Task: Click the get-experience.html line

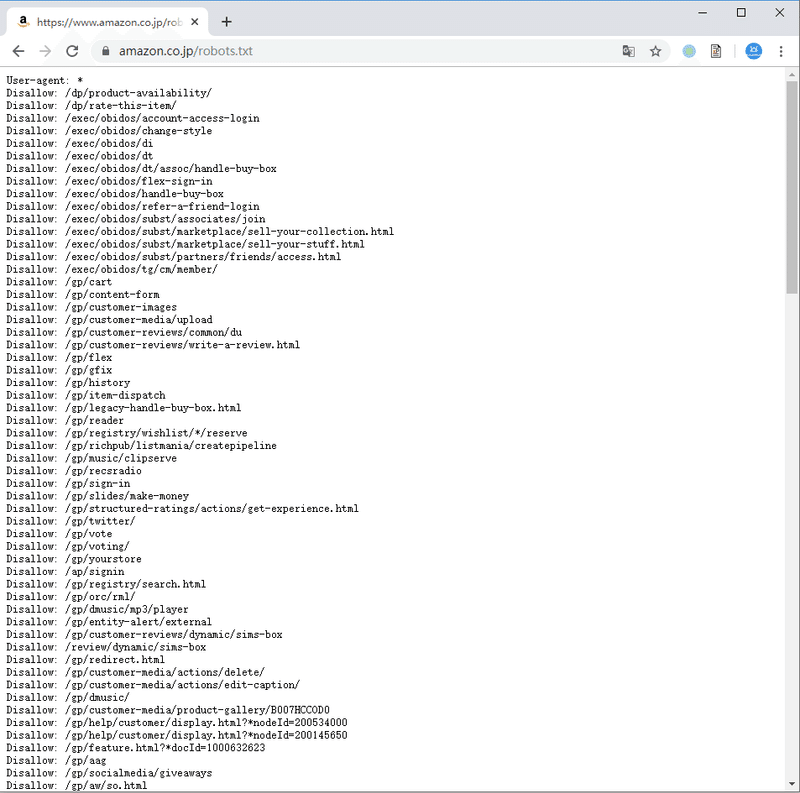Action: point(183,509)
